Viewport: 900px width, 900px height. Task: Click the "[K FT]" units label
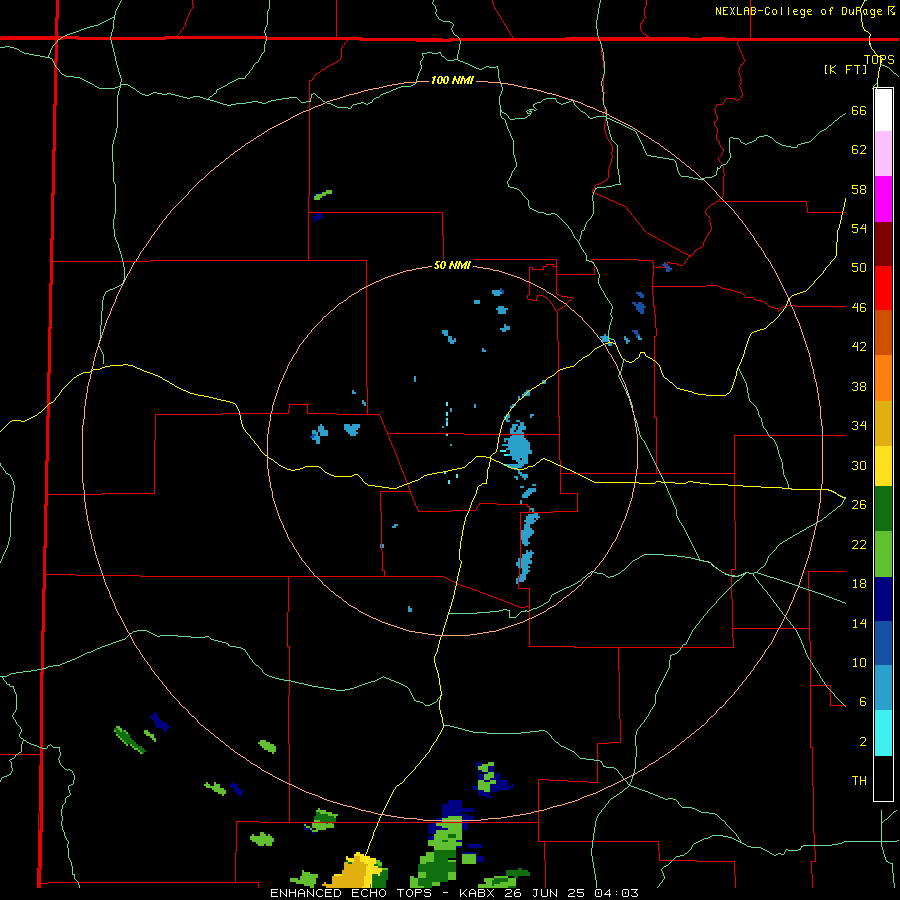point(845,70)
